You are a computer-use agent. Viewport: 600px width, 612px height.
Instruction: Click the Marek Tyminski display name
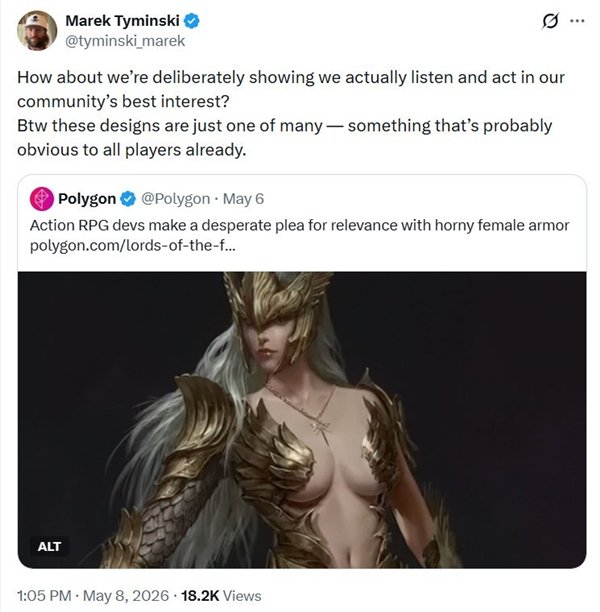[122, 21]
